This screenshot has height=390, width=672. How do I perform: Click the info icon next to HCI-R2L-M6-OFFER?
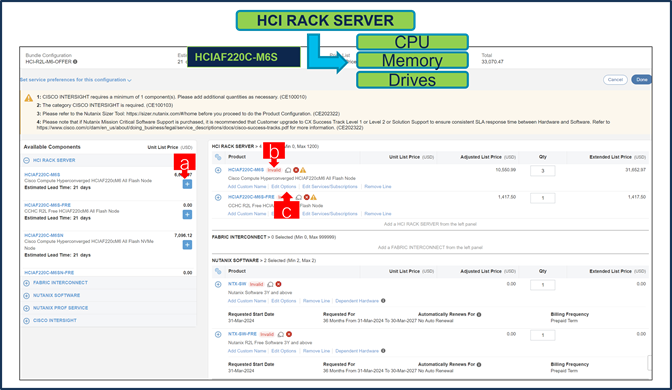tap(75, 62)
